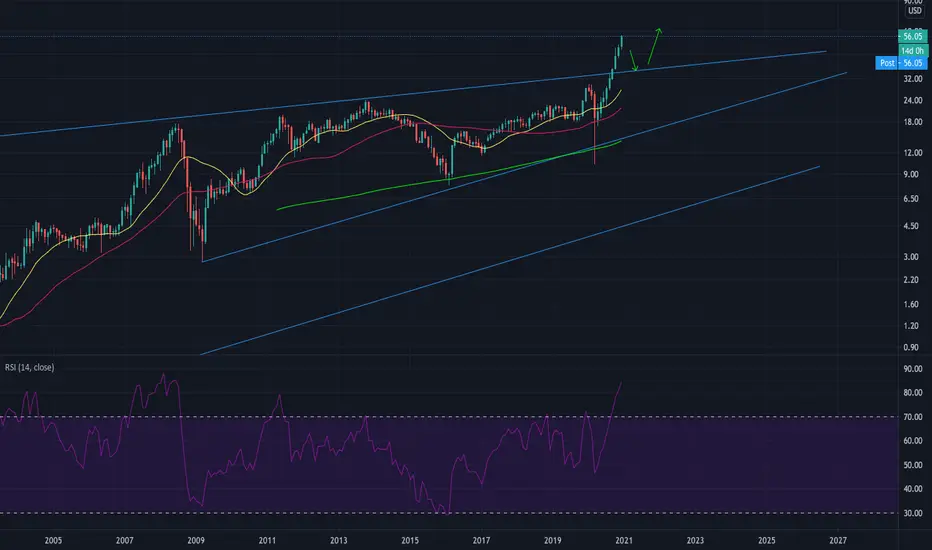
Task: Click the 40.00 RSI scale value
Action: 913,489
